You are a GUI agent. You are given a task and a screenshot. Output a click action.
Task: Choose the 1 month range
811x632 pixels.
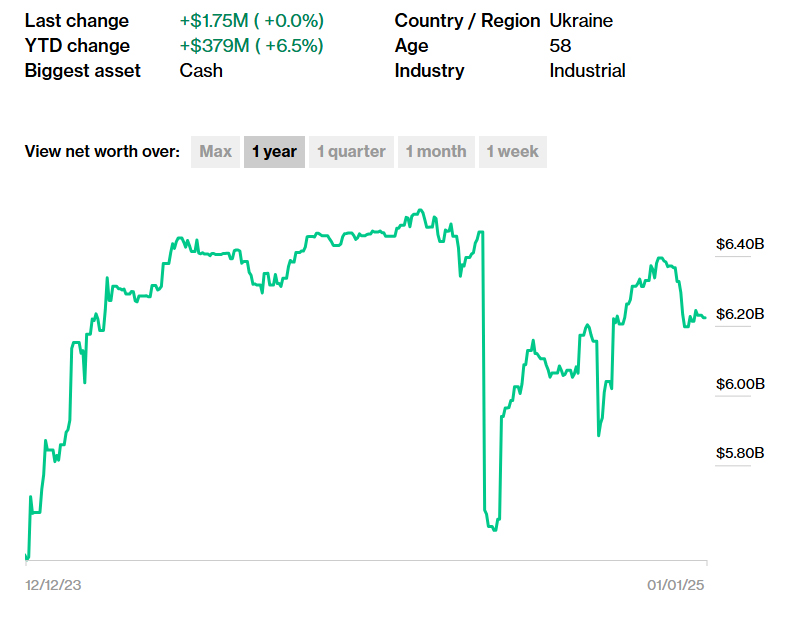click(x=436, y=152)
